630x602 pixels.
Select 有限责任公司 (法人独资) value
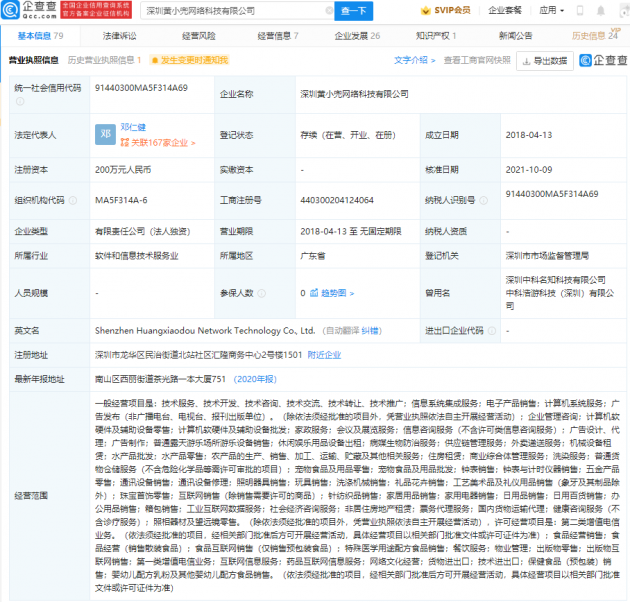click(x=142, y=231)
